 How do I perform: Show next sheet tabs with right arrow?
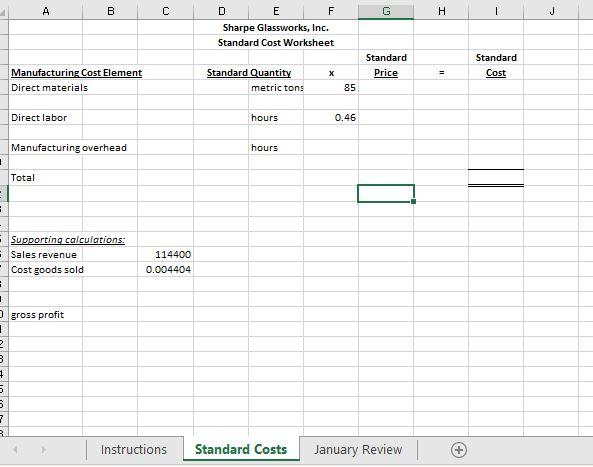(43, 450)
